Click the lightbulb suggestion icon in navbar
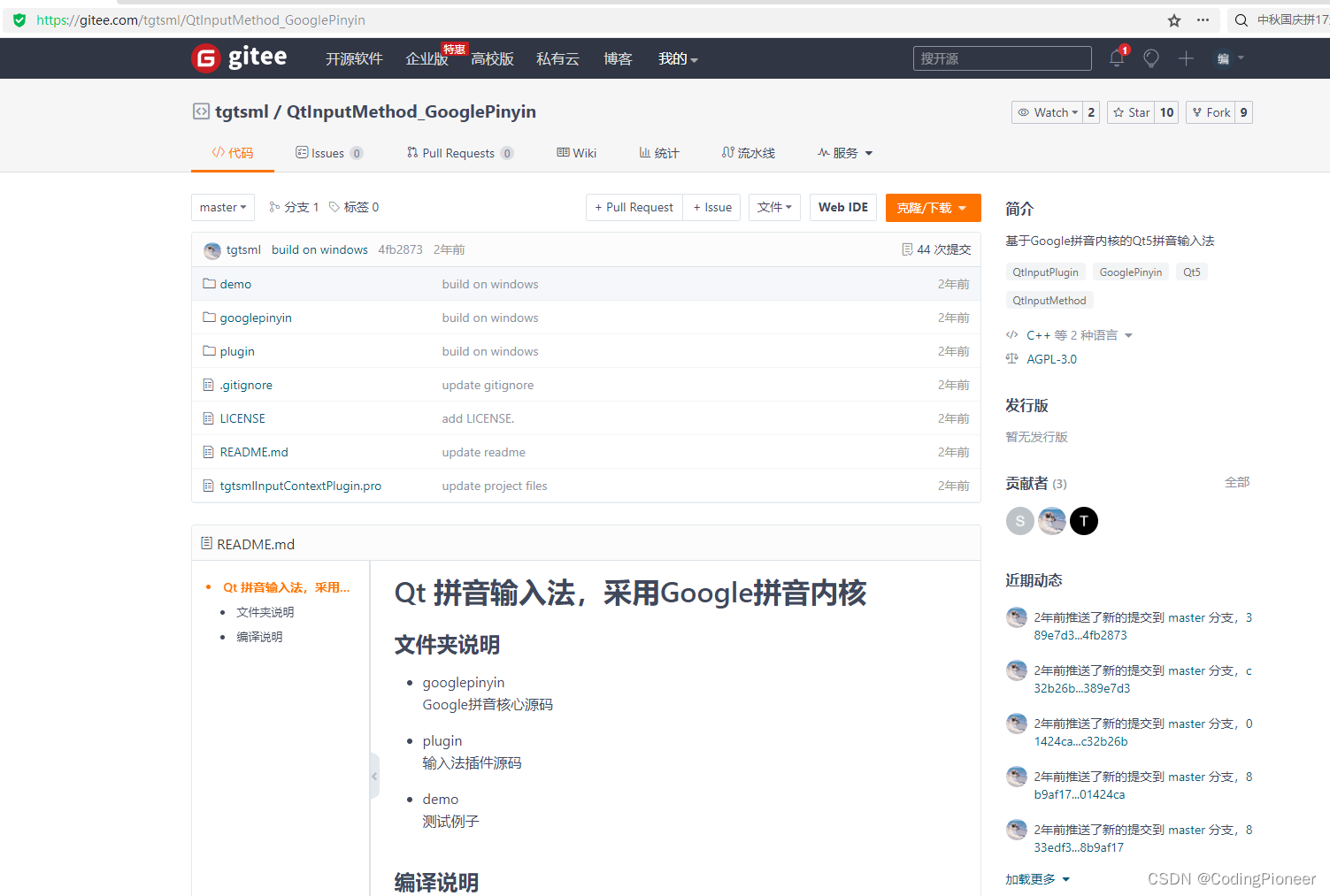The height and width of the screenshot is (896, 1330). tap(1150, 57)
